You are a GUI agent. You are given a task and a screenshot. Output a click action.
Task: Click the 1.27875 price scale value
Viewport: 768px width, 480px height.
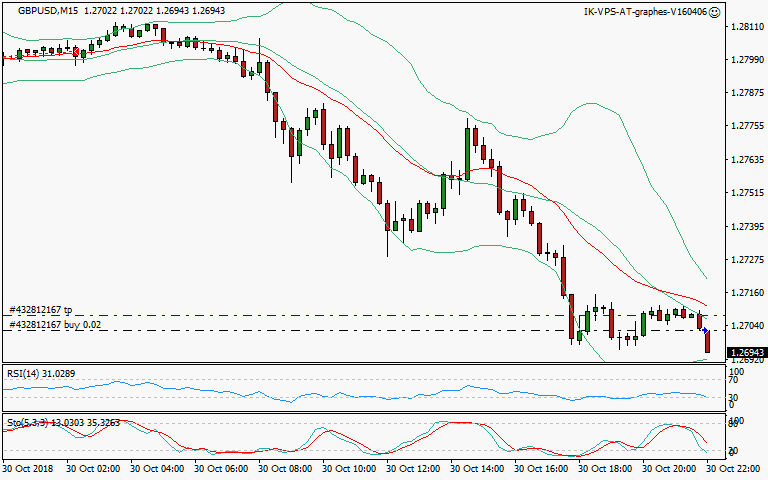(x=747, y=93)
